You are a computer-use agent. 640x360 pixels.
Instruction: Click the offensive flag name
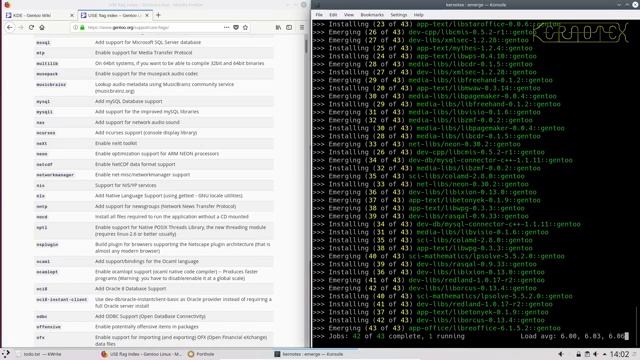[48, 327]
